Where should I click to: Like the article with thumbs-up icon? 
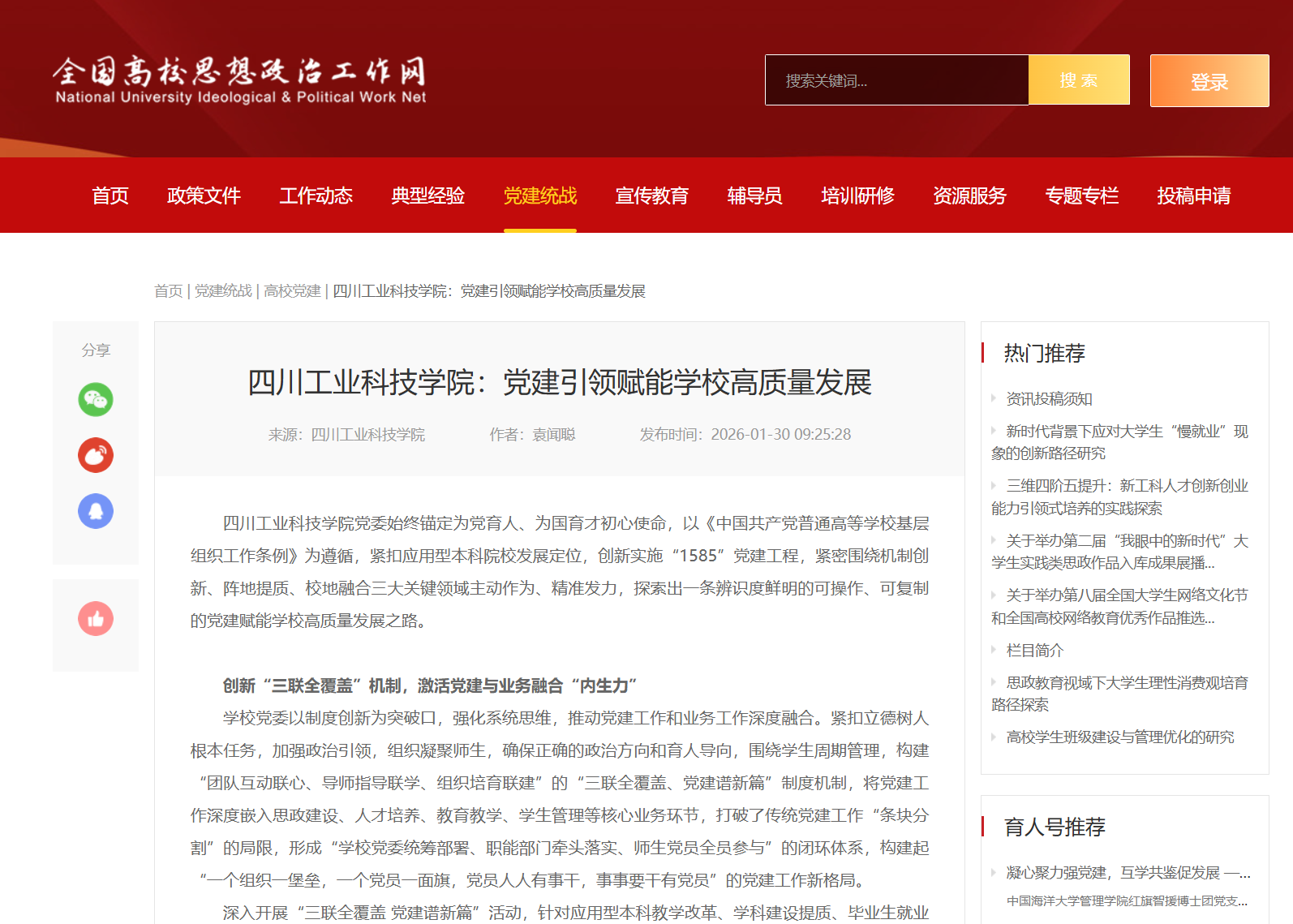tap(96, 619)
